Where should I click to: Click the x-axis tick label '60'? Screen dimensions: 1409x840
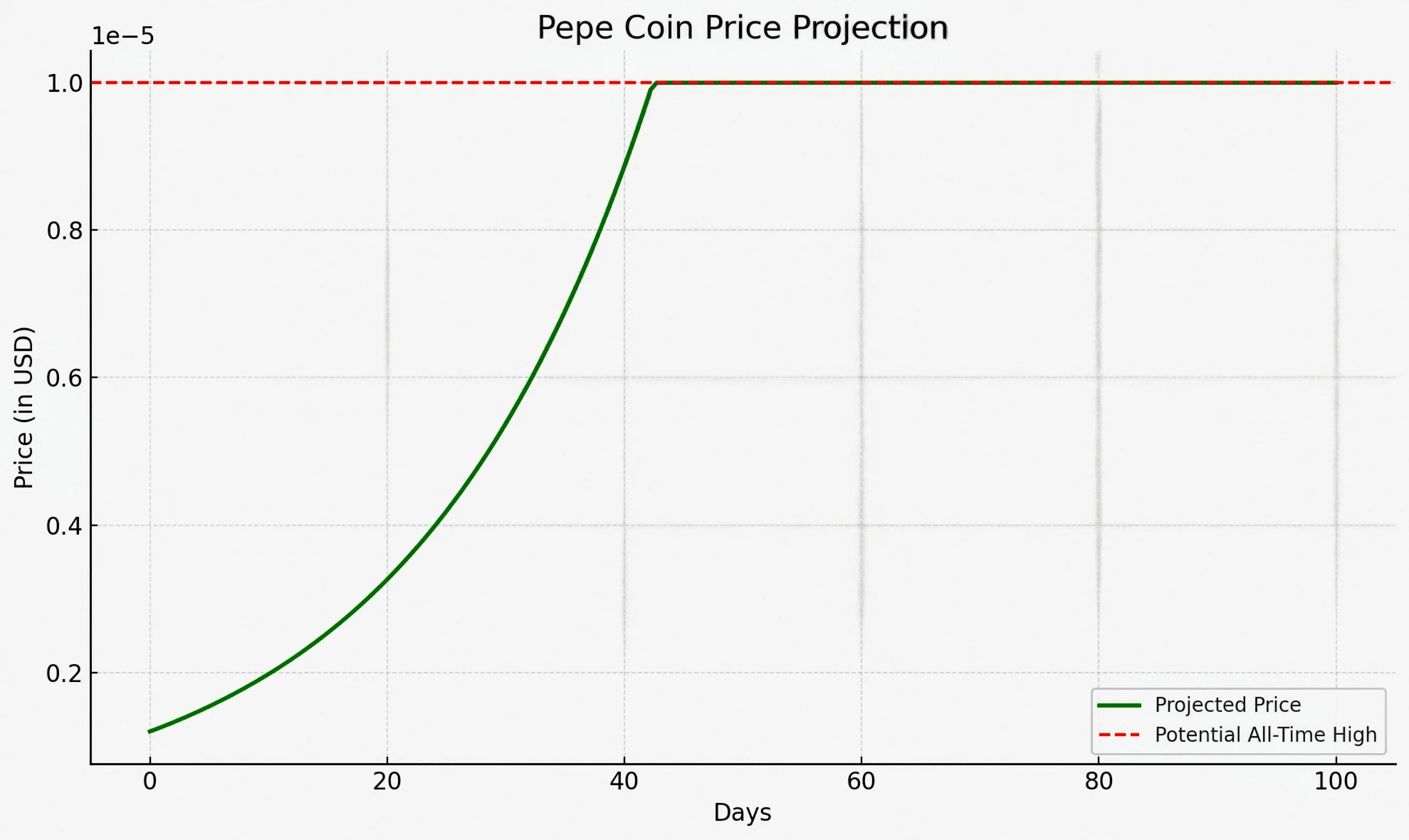point(861,782)
